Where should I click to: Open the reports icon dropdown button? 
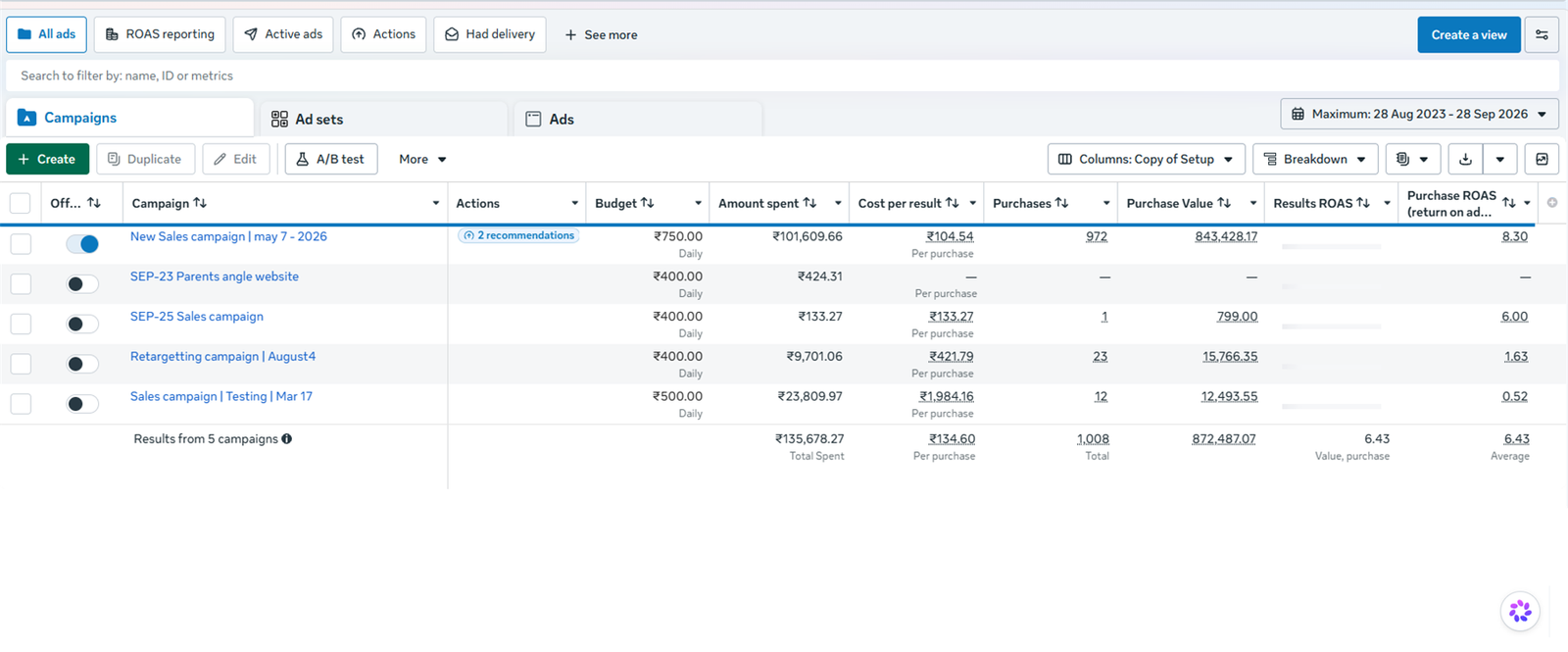1412,159
